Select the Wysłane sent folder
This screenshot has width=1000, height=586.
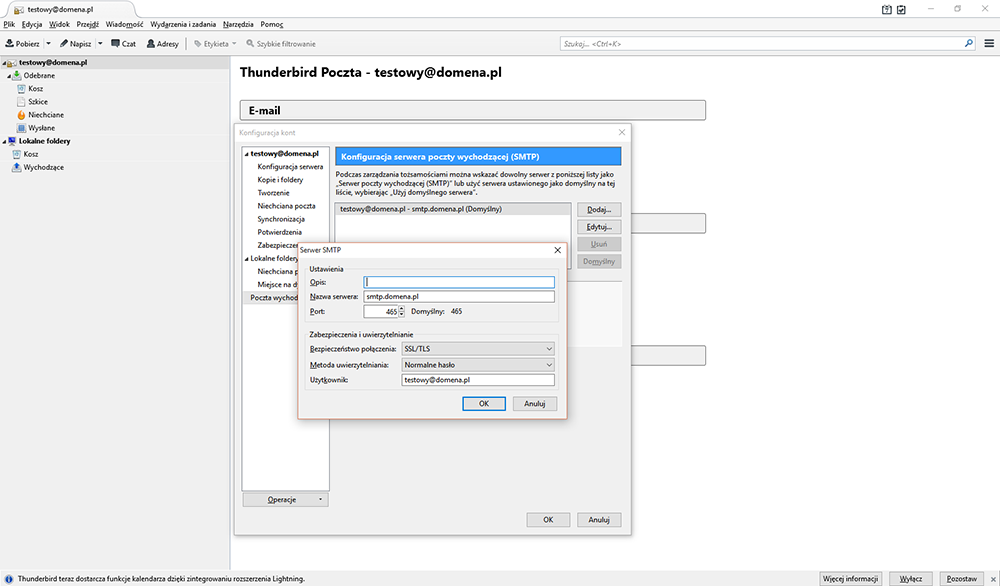[x=41, y=128]
